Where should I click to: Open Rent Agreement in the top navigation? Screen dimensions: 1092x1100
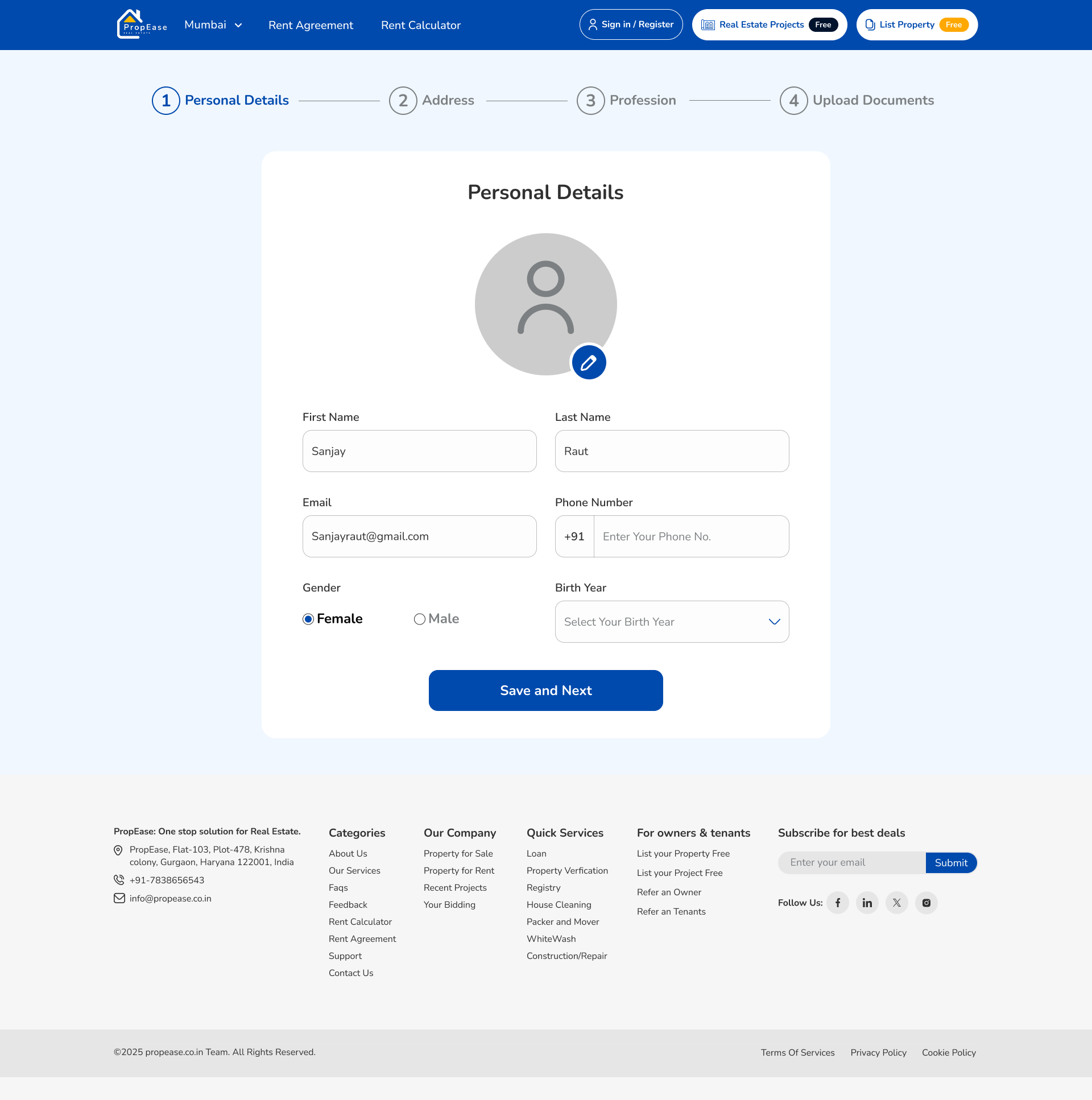[x=311, y=25]
